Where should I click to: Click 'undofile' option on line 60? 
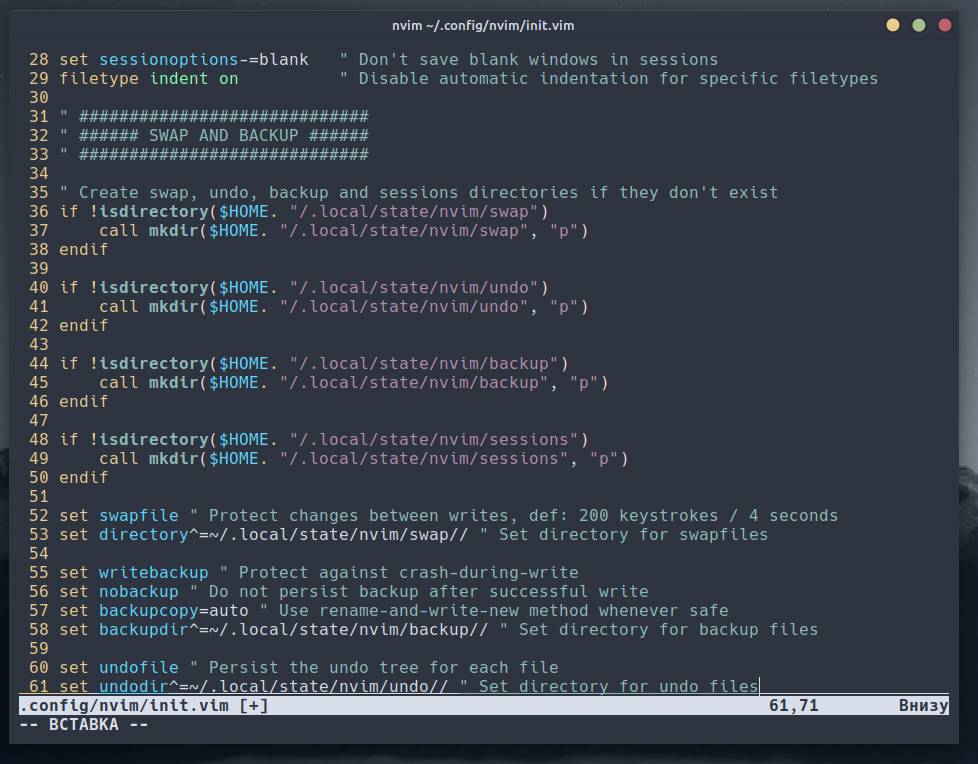138,667
